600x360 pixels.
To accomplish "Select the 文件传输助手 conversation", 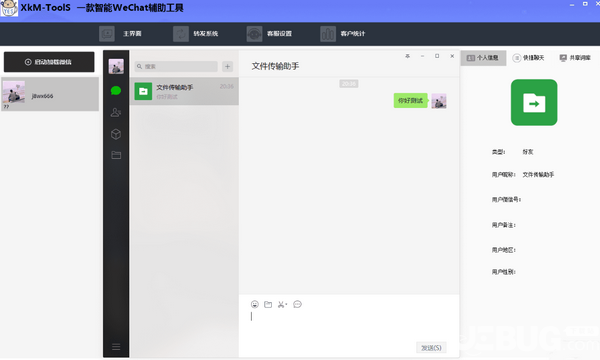I will pyautogui.click(x=184, y=91).
